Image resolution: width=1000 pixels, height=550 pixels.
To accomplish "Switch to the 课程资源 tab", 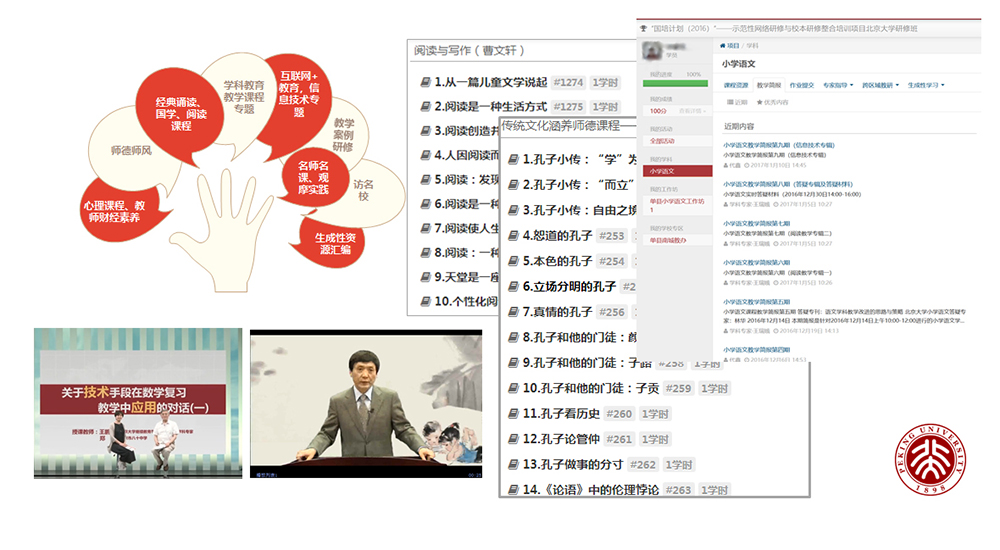I will (736, 85).
